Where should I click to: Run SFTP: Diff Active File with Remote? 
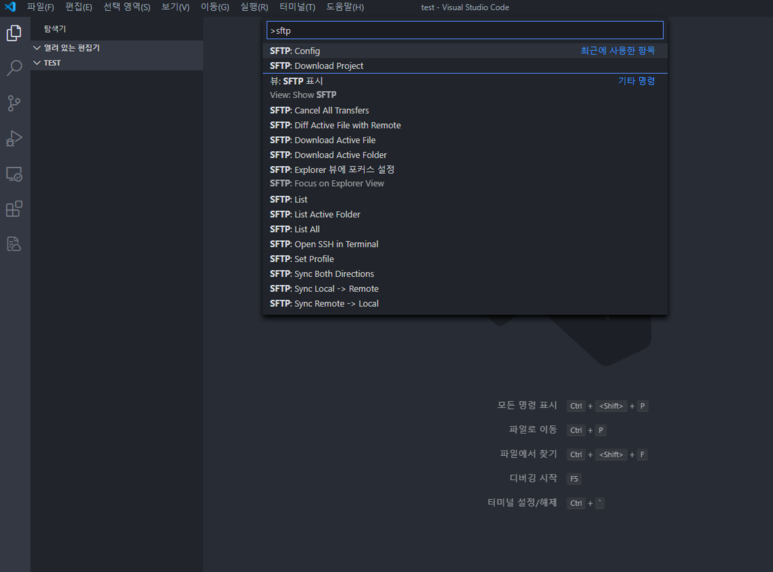[x=465, y=125]
